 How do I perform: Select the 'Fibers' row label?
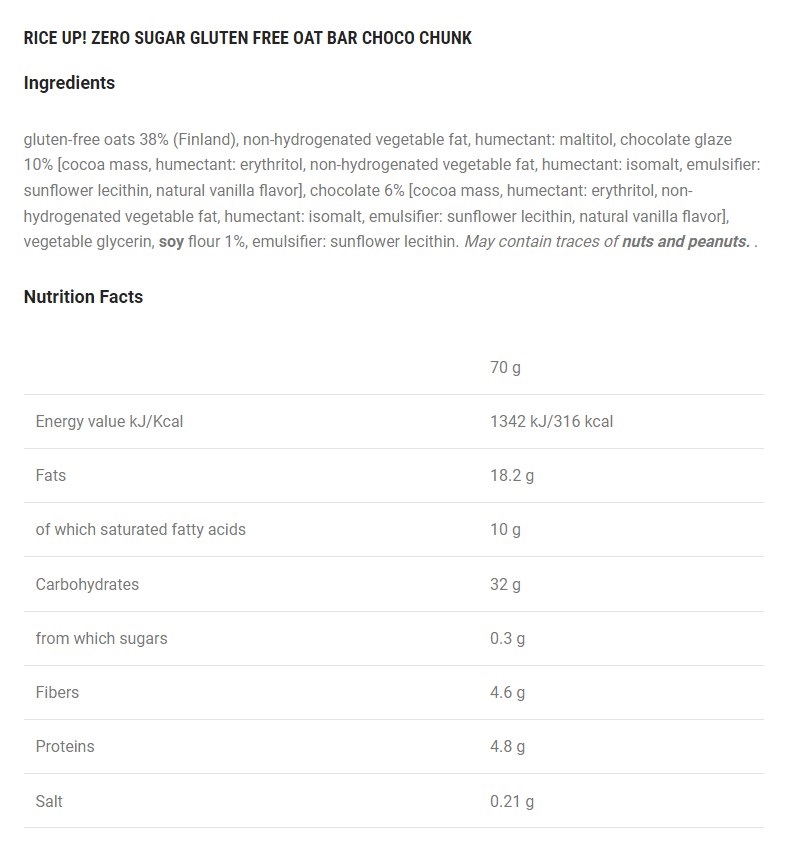[57, 692]
